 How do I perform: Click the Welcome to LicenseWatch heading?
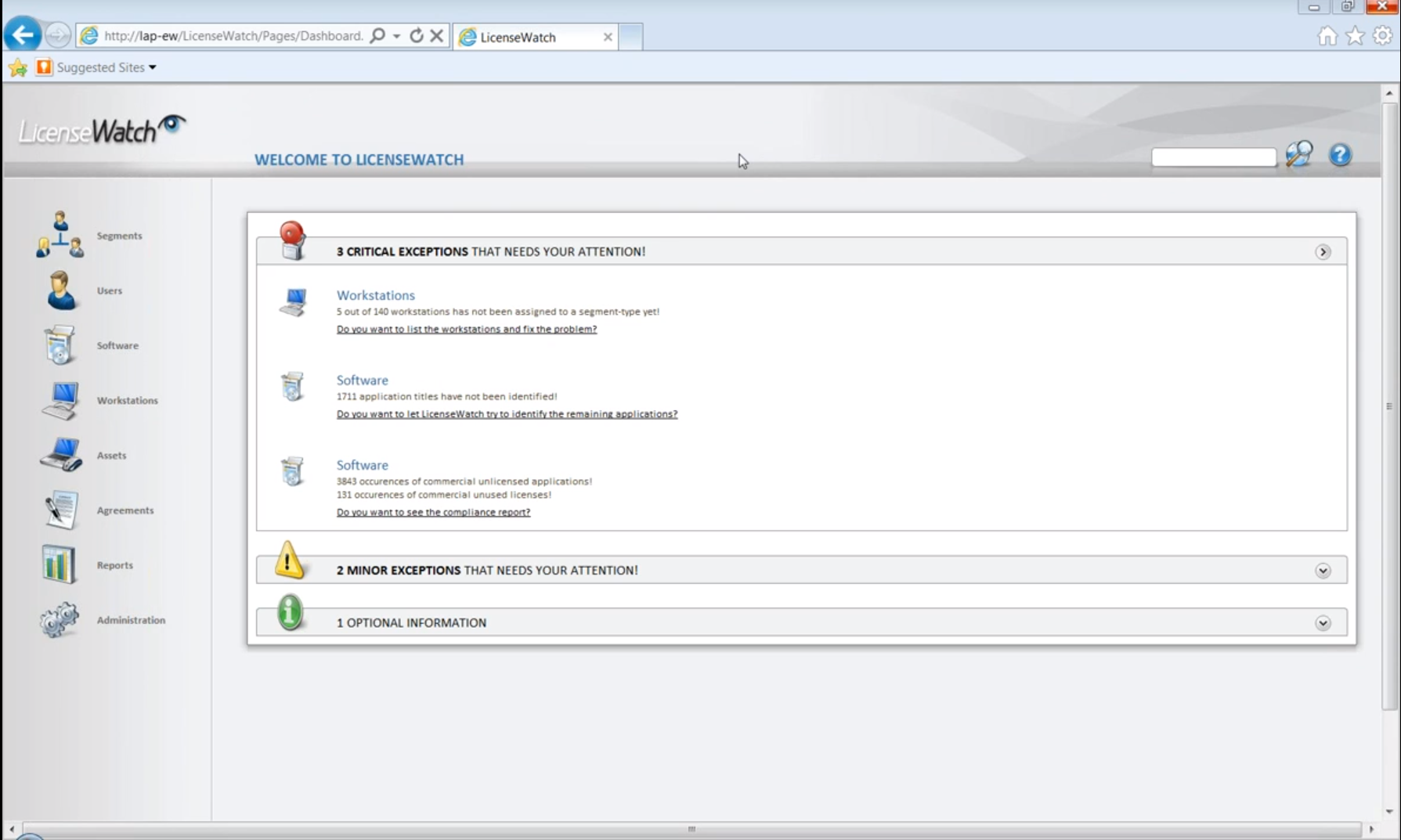[x=359, y=160]
